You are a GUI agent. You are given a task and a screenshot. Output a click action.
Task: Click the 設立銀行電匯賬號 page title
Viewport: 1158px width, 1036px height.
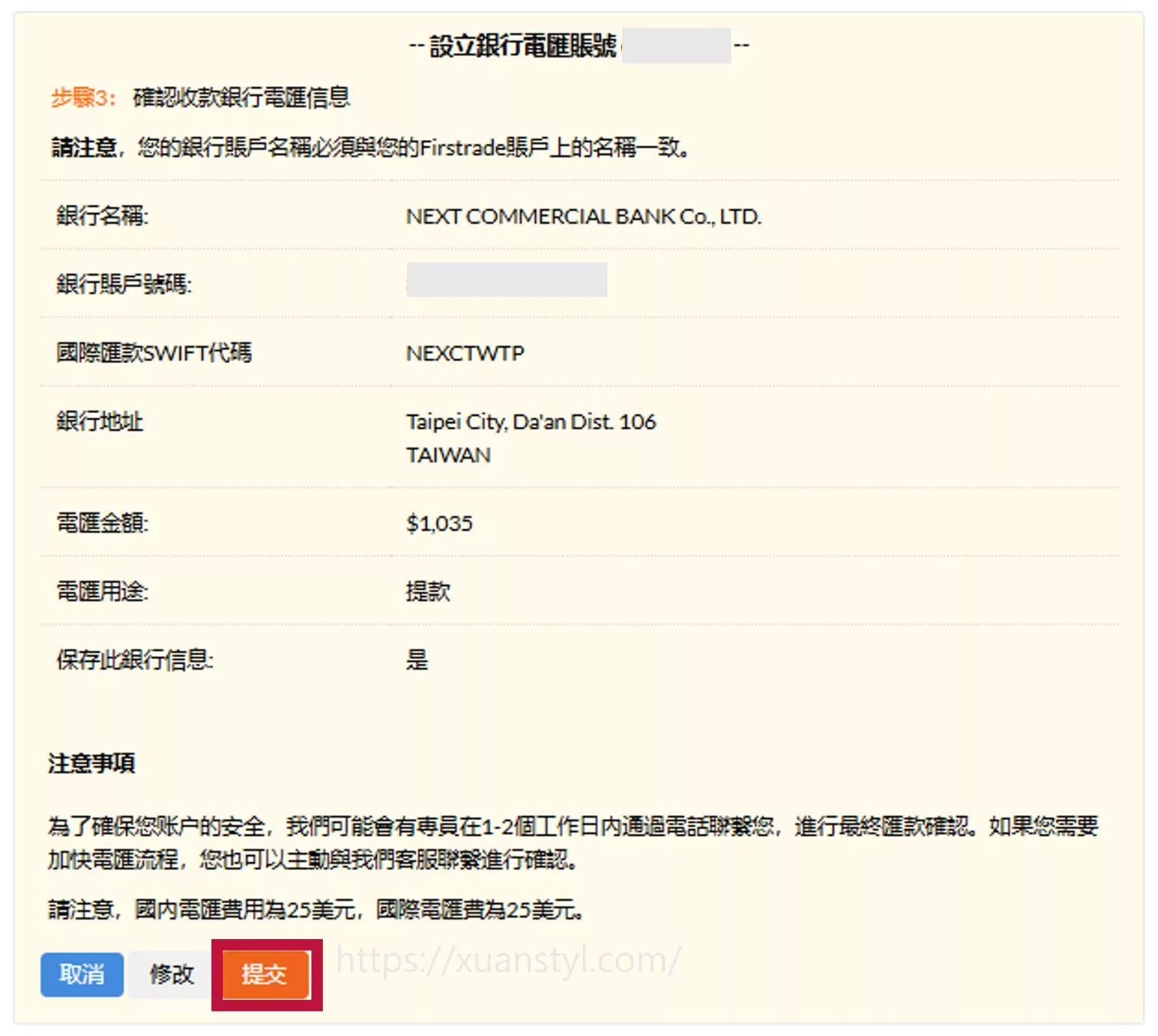click(523, 46)
